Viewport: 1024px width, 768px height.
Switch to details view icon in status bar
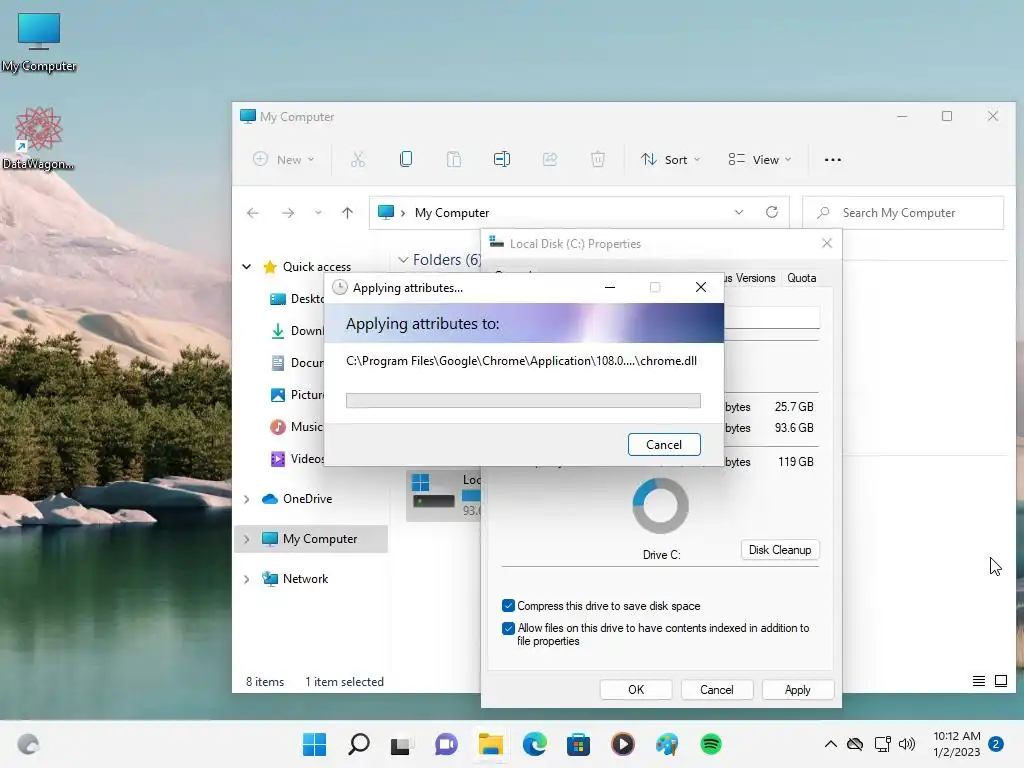coord(978,681)
